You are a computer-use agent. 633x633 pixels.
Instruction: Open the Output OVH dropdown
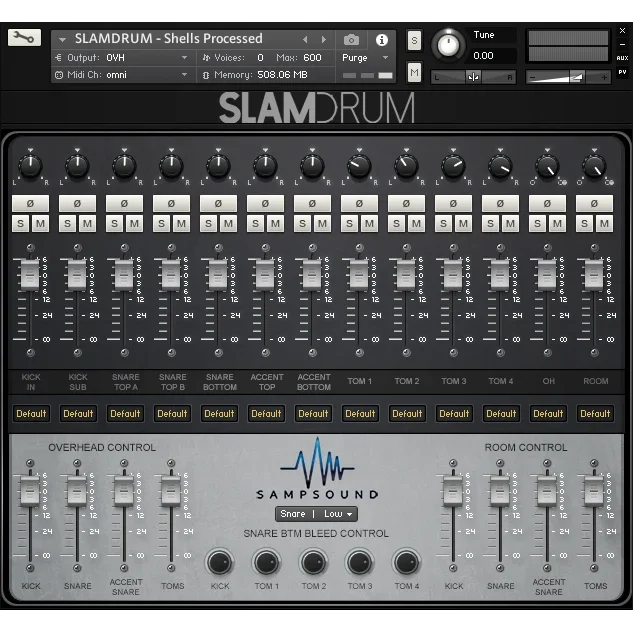pos(122,58)
